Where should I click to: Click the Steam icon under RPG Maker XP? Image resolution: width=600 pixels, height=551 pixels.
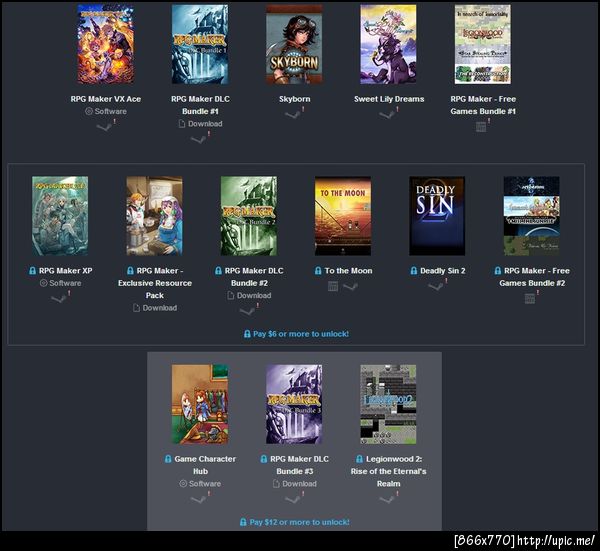coord(59,298)
